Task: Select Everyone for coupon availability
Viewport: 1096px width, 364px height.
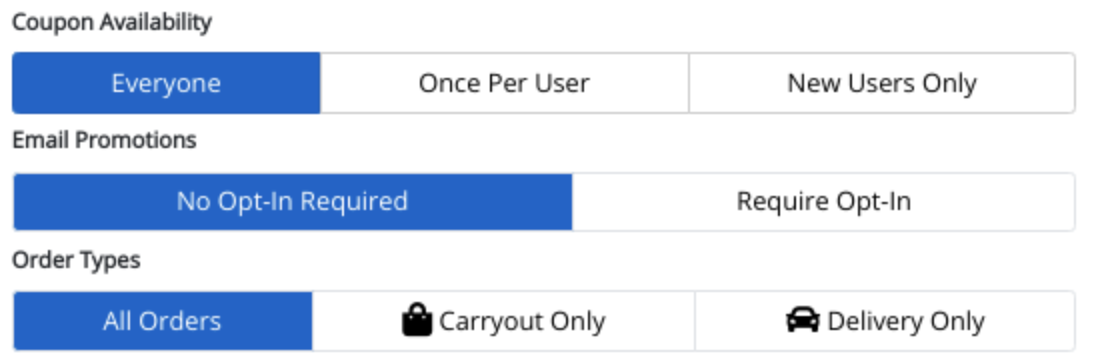Action: click(x=166, y=82)
